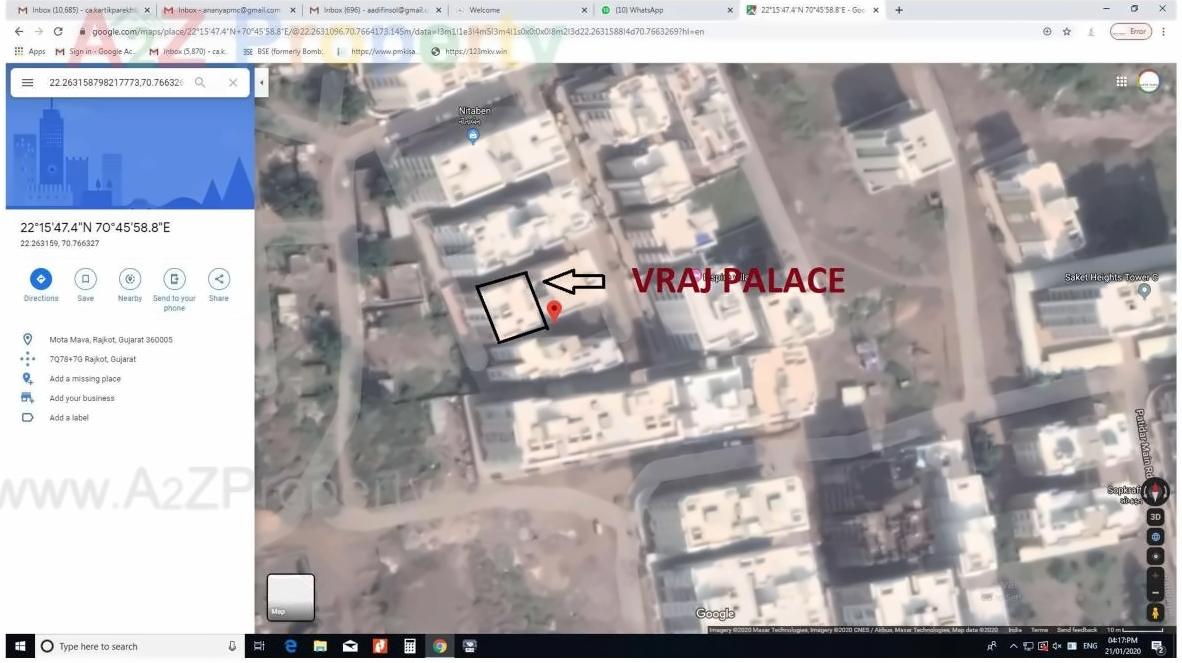This screenshot has height=663, width=1182.
Task: Open the Map inset thumbnail at bottom left
Action: (x=290, y=596)
